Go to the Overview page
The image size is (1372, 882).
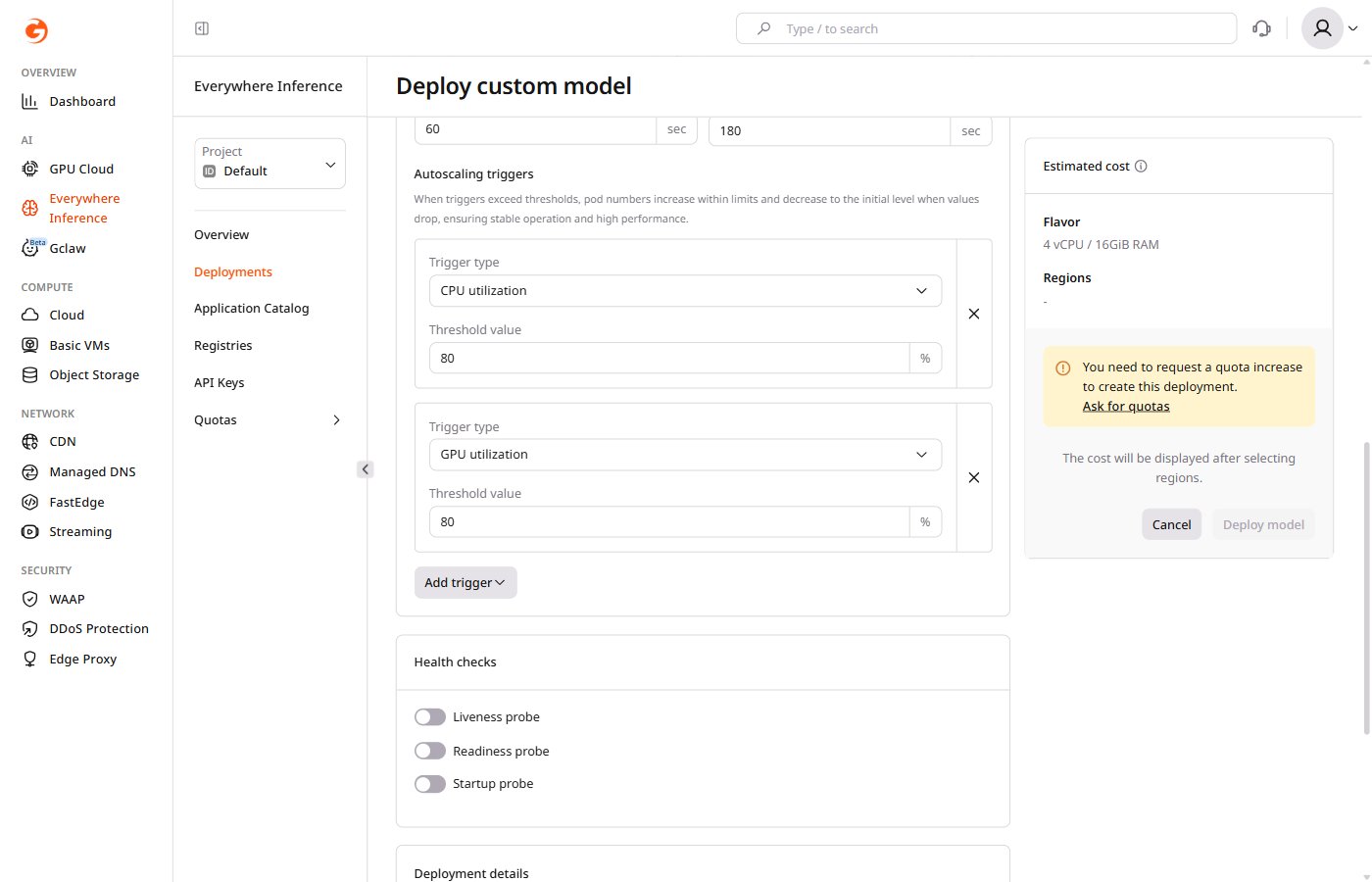[x=221, y=234]
